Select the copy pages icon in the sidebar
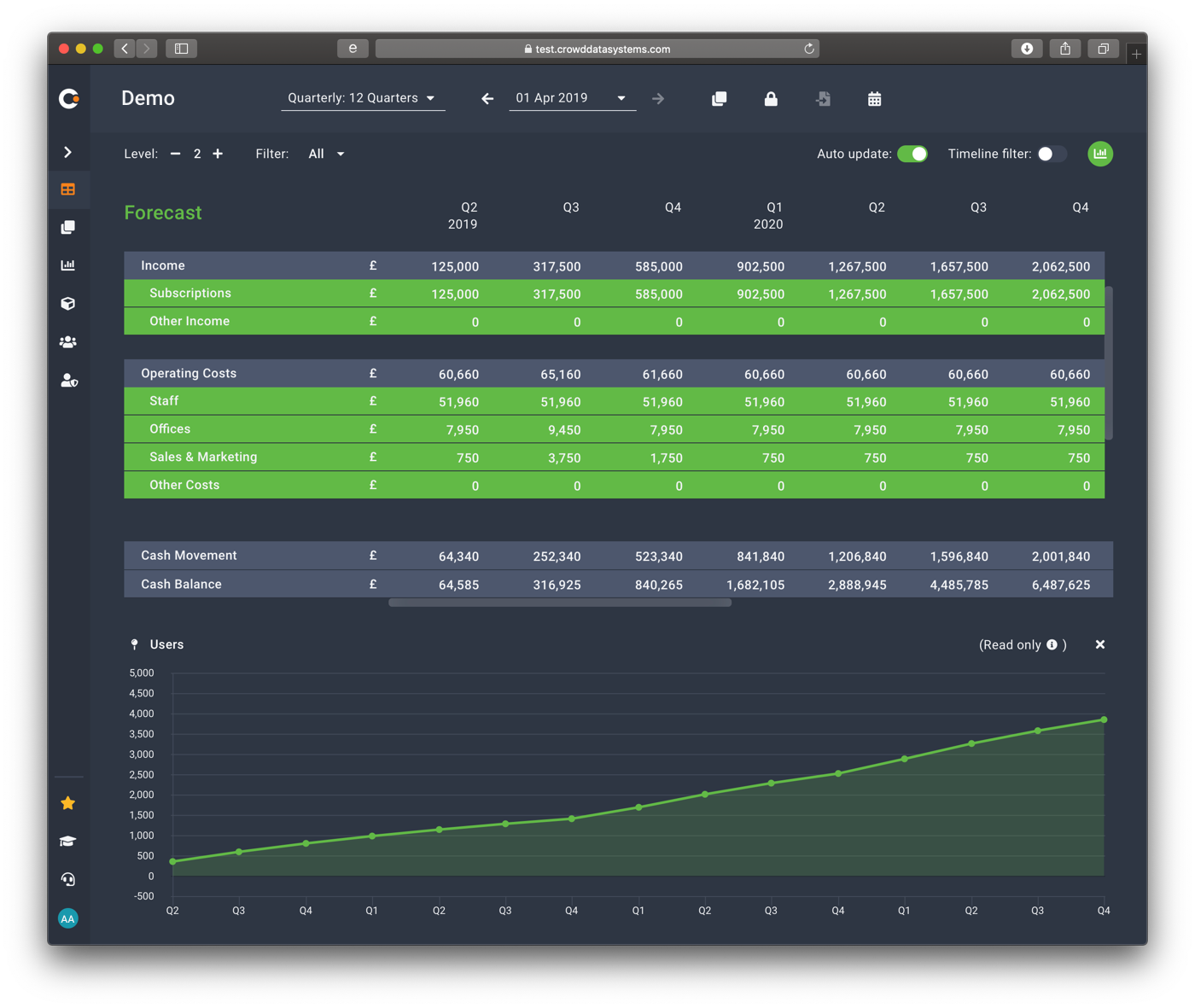 click(68, 226)
